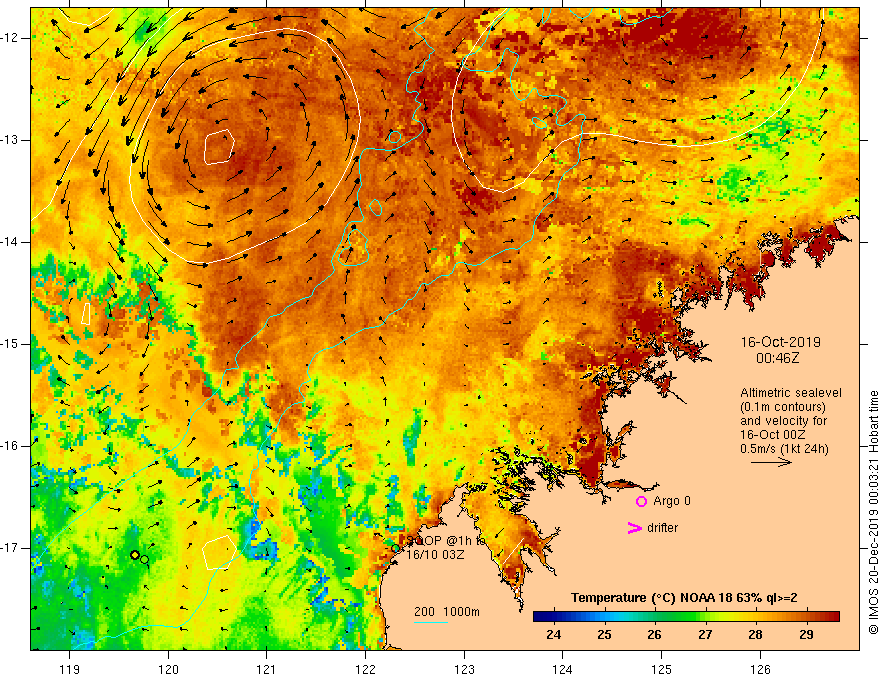880x680 pixels.
Task: Click the '200 1000m' depth label
Action: point(447,612)
